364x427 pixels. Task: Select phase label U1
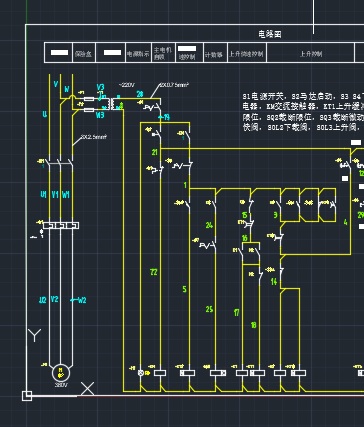[x=43, y=195]
